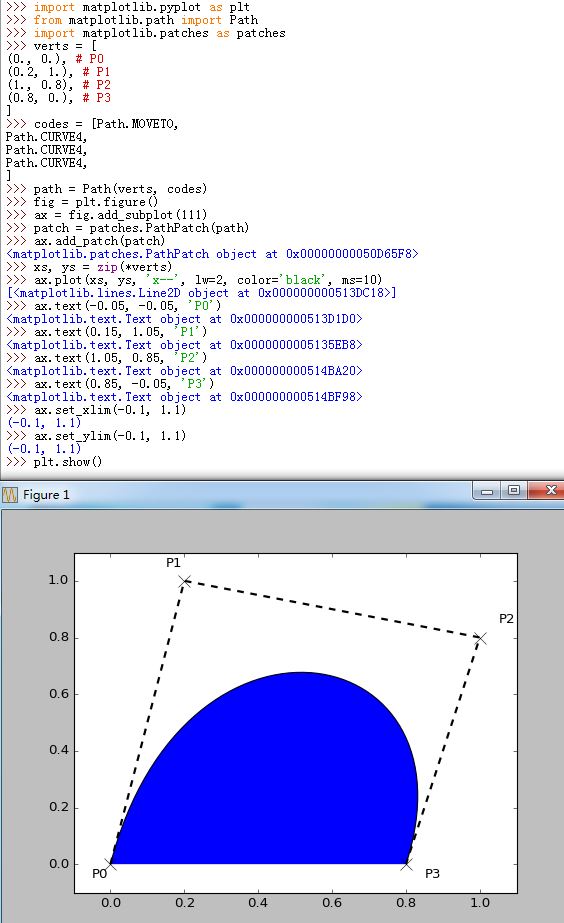The image size is (564, 923).
Task: Click the Figure 1 window icon
Action: [10, 494]
